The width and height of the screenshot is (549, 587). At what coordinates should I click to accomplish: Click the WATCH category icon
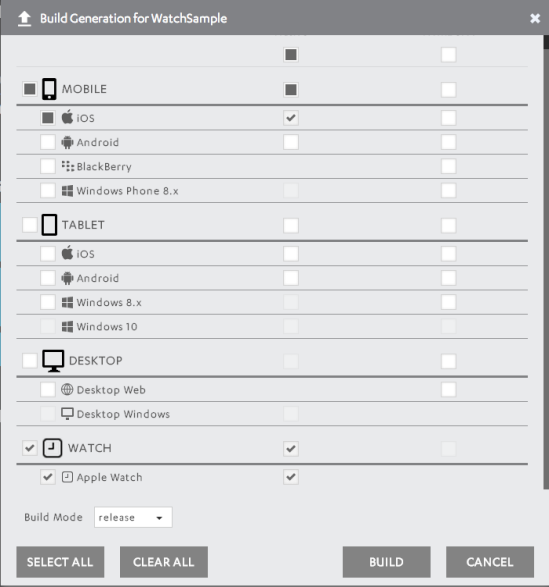pos(52,448)
